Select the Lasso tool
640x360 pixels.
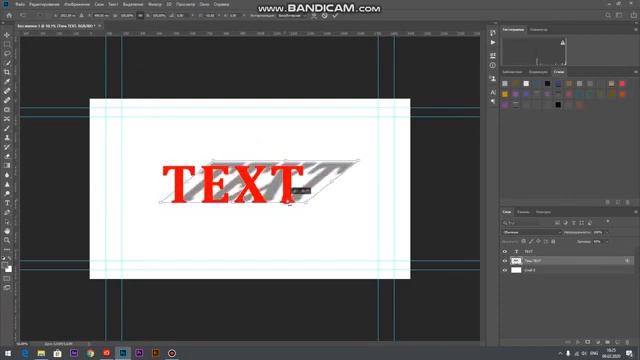[7, 53]
